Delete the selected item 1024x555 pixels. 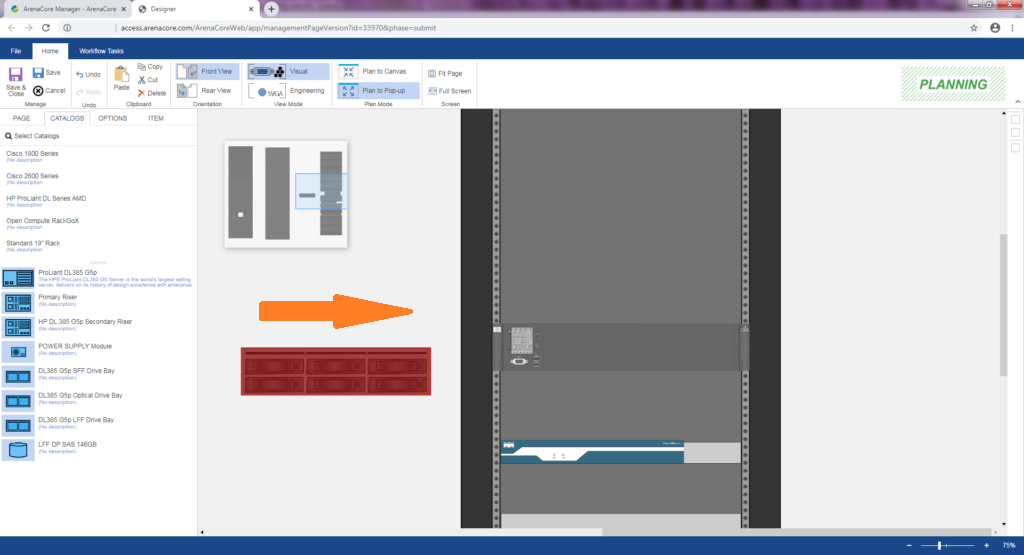[152, 93]
